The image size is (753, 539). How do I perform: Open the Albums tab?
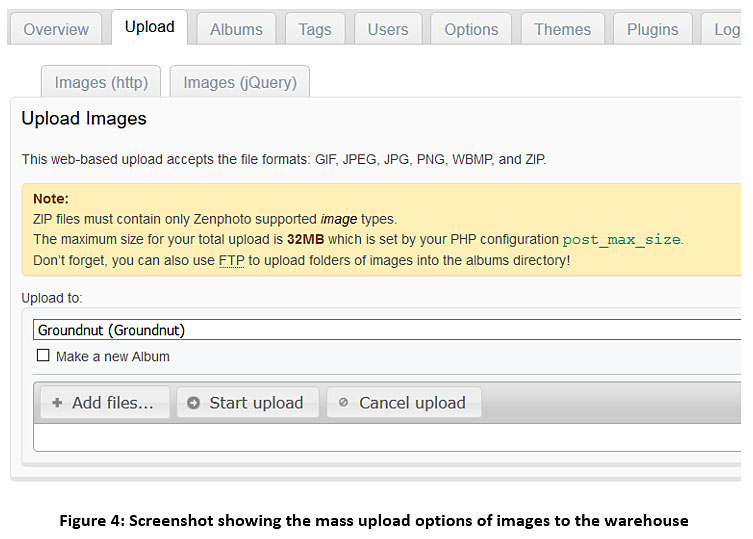coord(236,29)
